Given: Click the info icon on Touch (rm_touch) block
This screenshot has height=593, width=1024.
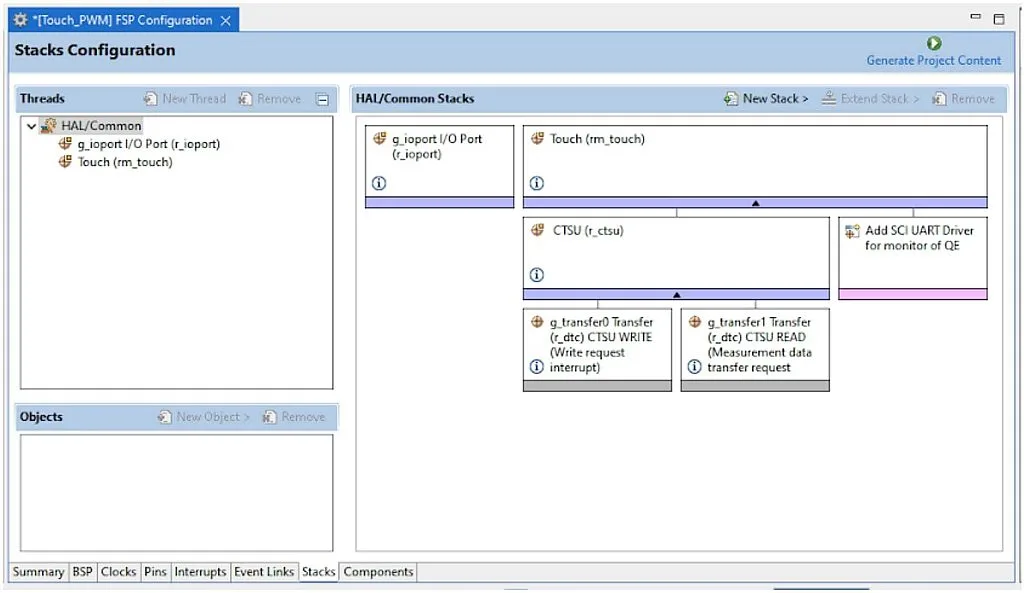Looking at the screenshot, I should pyautogui.click(x=538, y=183).
